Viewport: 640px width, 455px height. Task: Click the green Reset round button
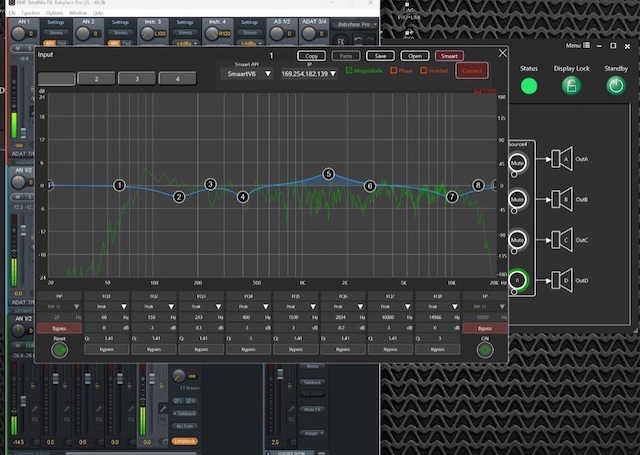[x=59, y=350]
